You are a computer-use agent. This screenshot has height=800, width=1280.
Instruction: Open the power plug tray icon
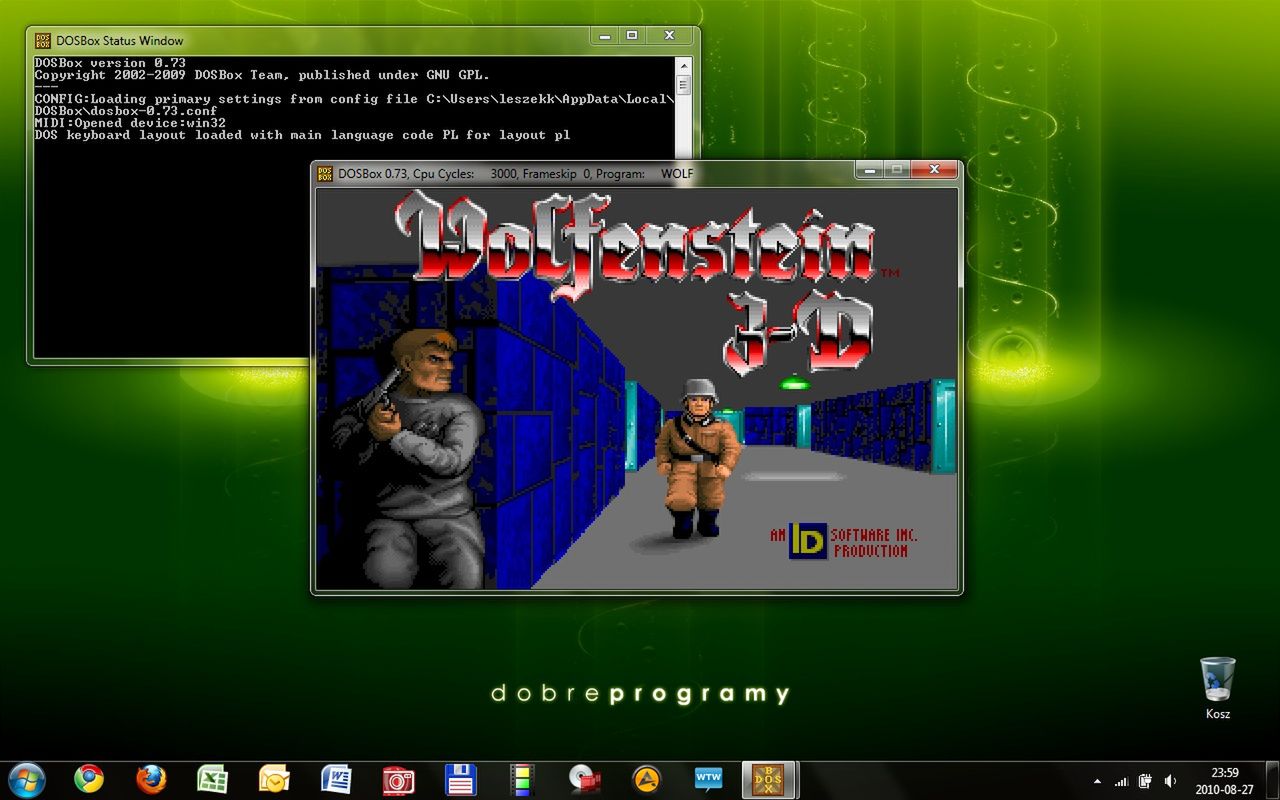1146,781
